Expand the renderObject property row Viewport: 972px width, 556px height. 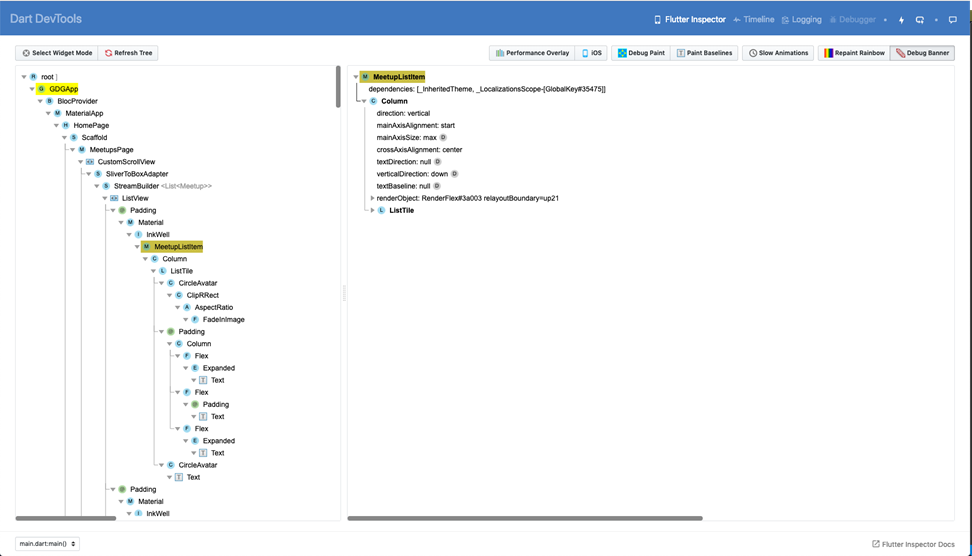point(372,198)
